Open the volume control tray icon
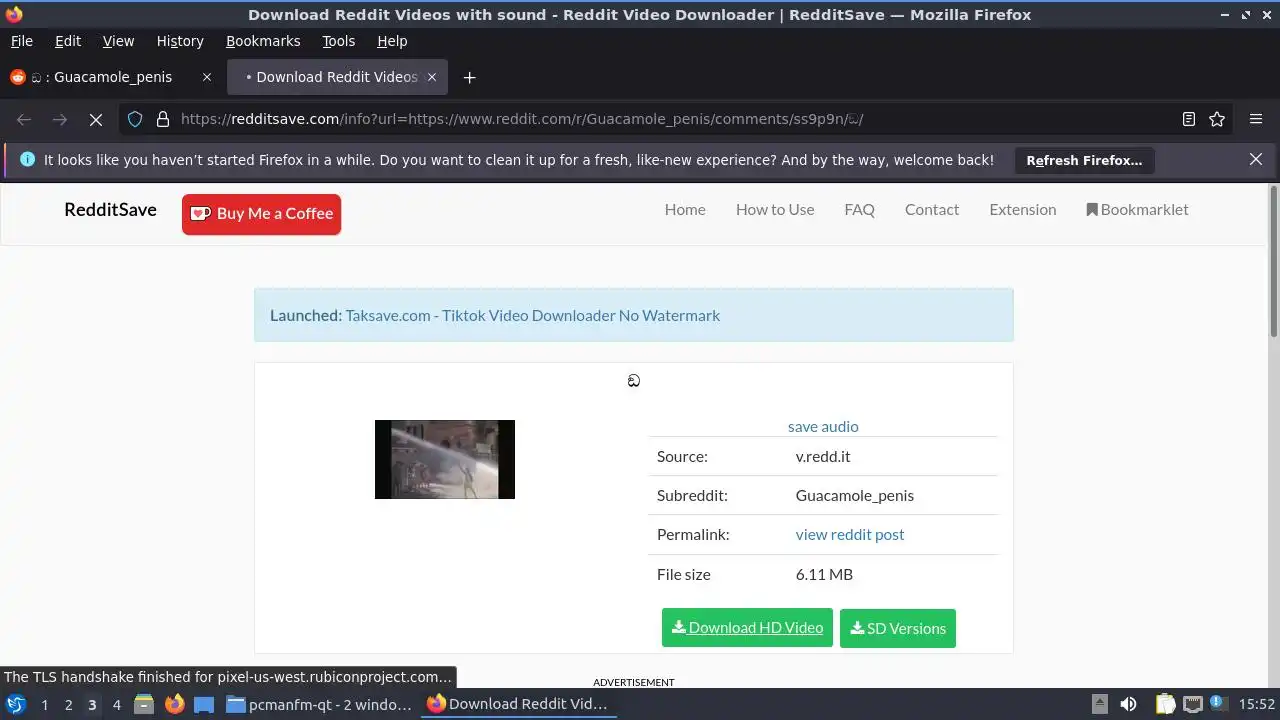The height and width of the screenshot is (720, 1280). pyautogui.click(x=1128, y=704)
